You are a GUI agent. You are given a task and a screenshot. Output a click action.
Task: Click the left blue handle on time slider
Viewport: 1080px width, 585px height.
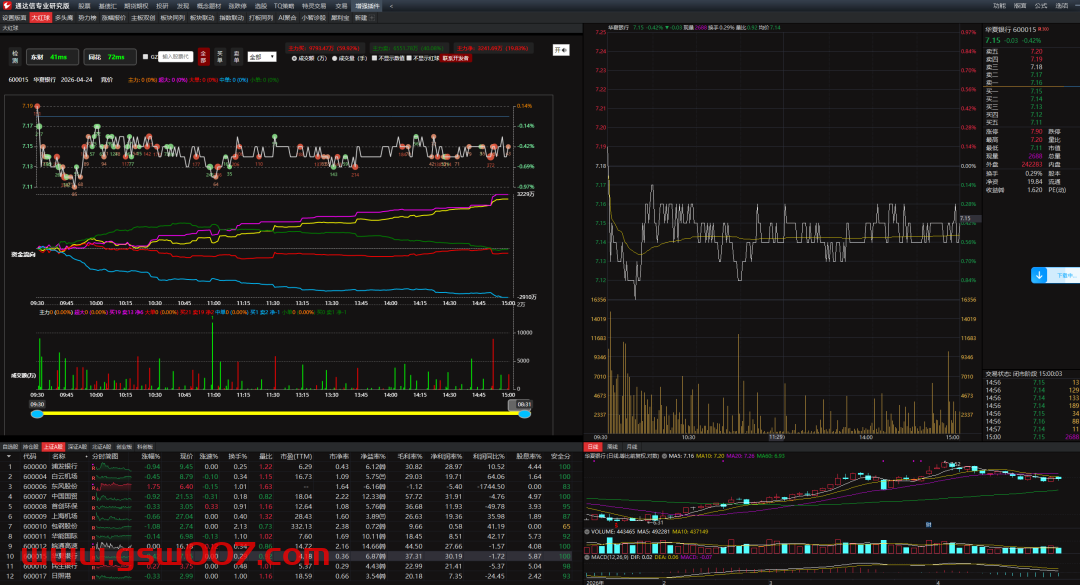coord(37,413)
